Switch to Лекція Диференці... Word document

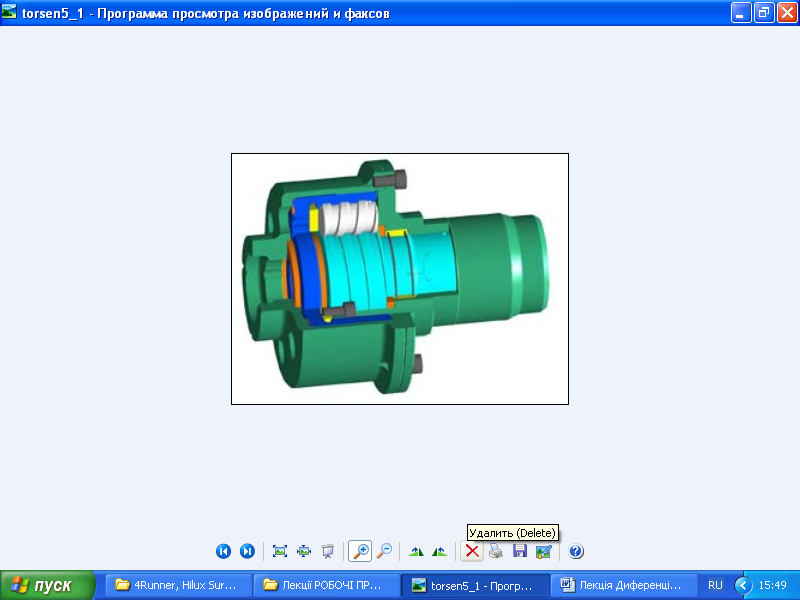(624, 585)
